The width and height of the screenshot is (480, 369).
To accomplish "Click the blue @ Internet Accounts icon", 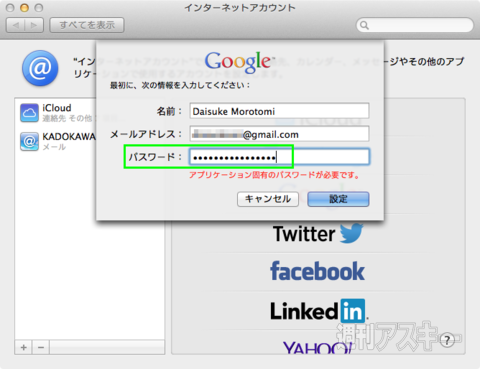I will [x=40, y=68].
